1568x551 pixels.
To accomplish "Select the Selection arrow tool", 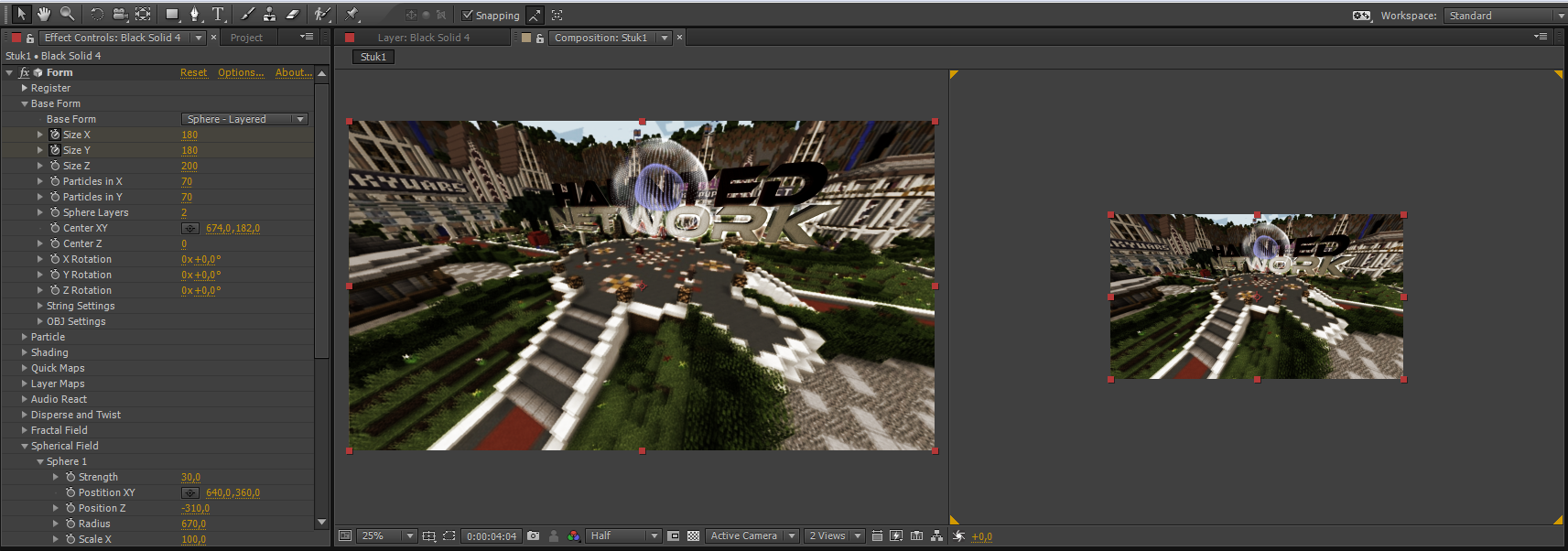I will click(21, 14).
